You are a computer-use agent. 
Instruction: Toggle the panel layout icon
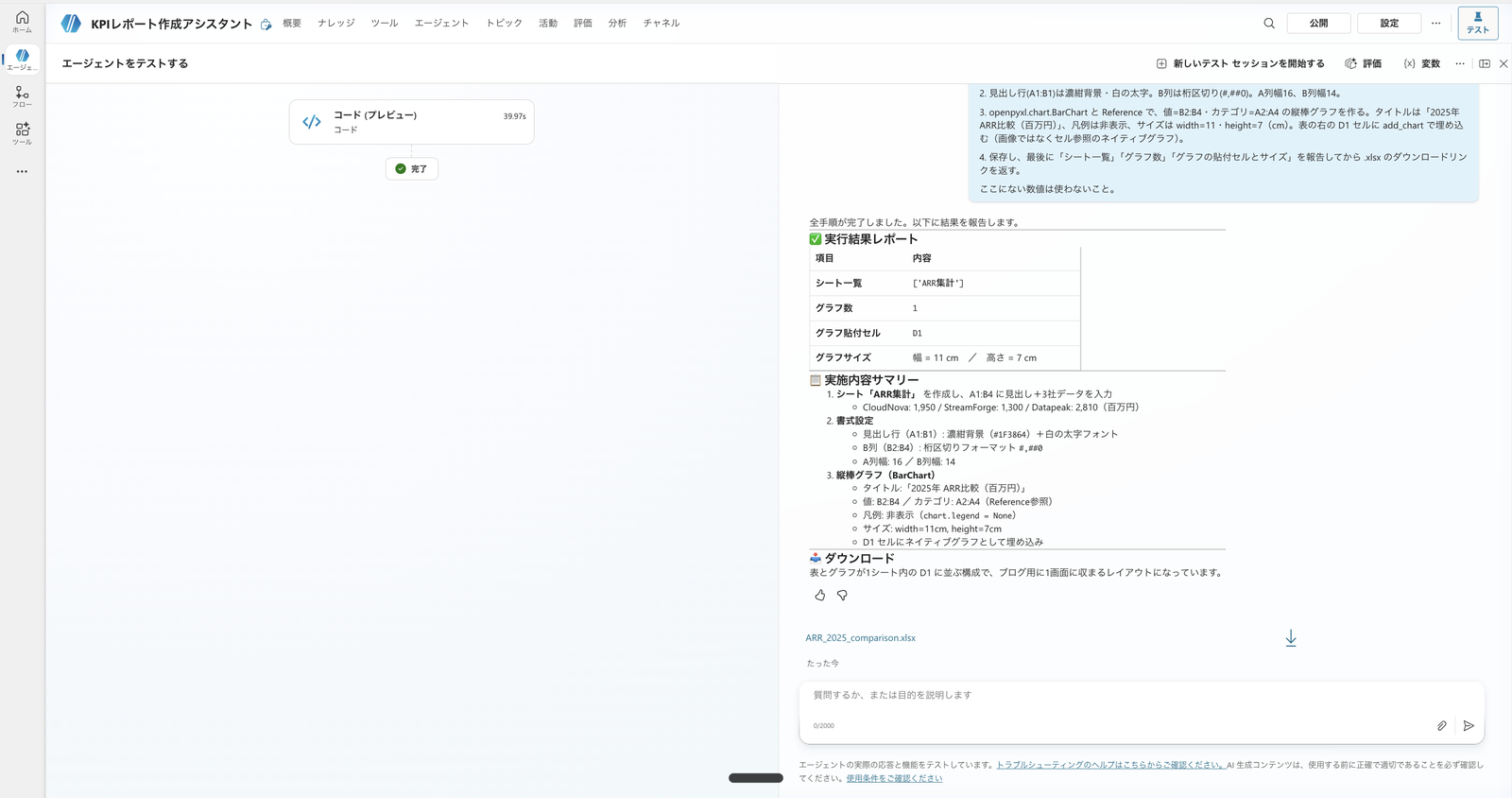1485,63
